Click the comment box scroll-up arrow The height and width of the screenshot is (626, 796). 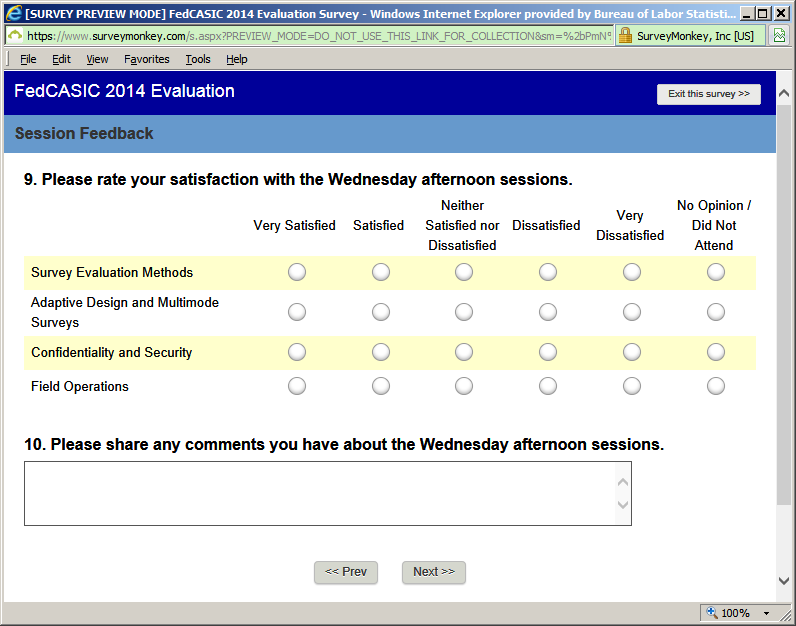tap(623, 482)
